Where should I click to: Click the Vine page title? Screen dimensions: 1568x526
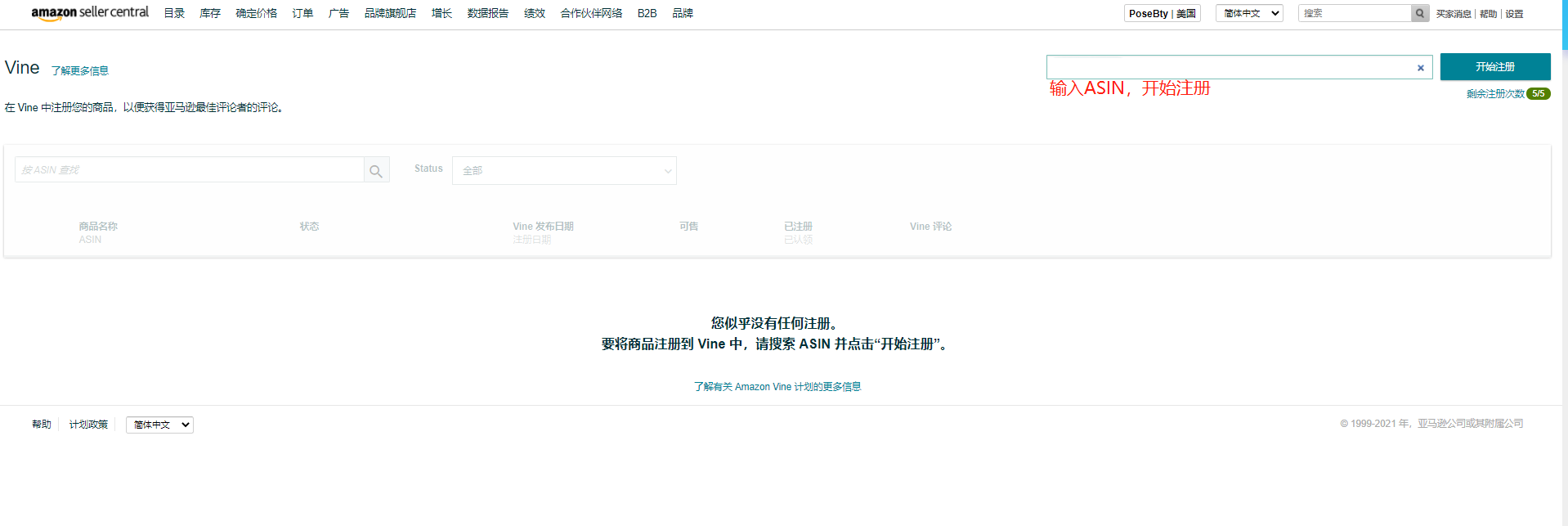(x=22, y=67)
